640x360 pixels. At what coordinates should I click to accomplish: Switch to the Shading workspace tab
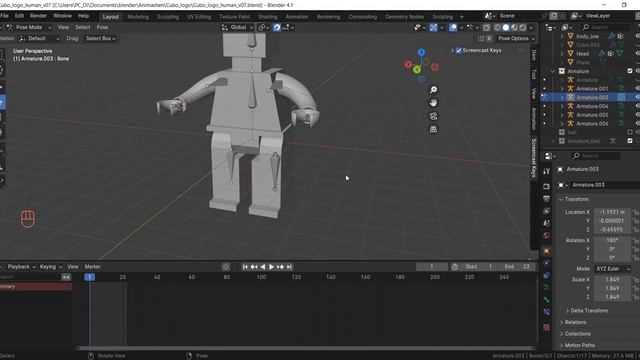[x=268, y=17]
